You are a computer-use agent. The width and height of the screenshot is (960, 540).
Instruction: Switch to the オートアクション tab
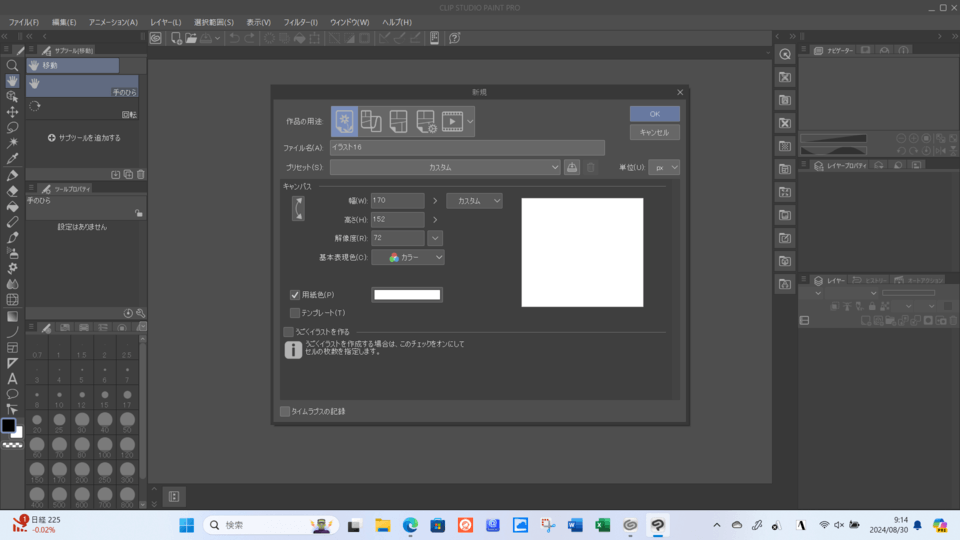coord(919,280)
